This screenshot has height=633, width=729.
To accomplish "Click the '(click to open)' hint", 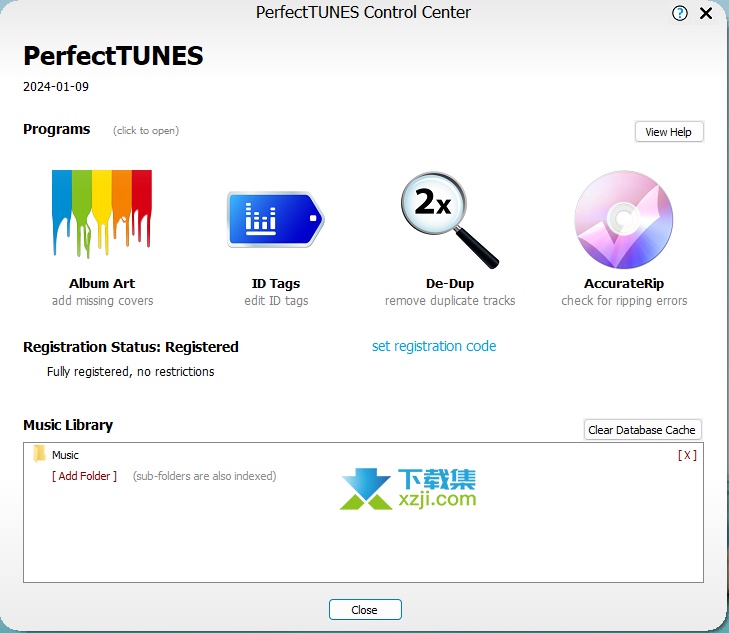I will tap(146, 131).
